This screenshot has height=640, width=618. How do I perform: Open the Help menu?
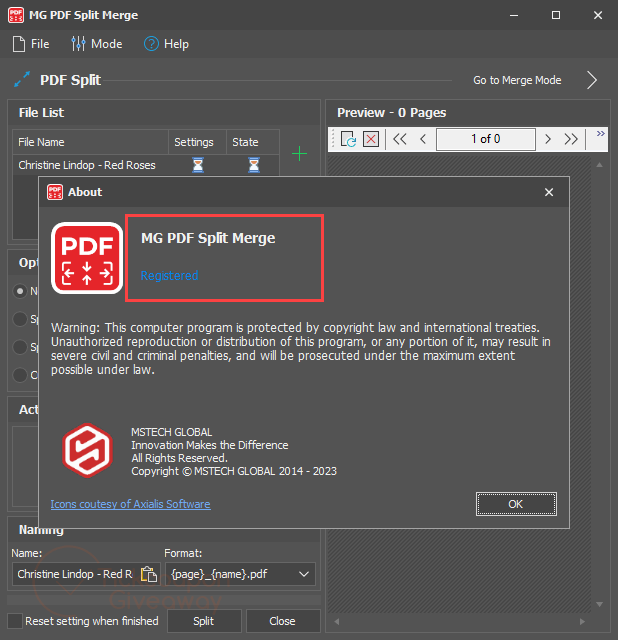167,44
